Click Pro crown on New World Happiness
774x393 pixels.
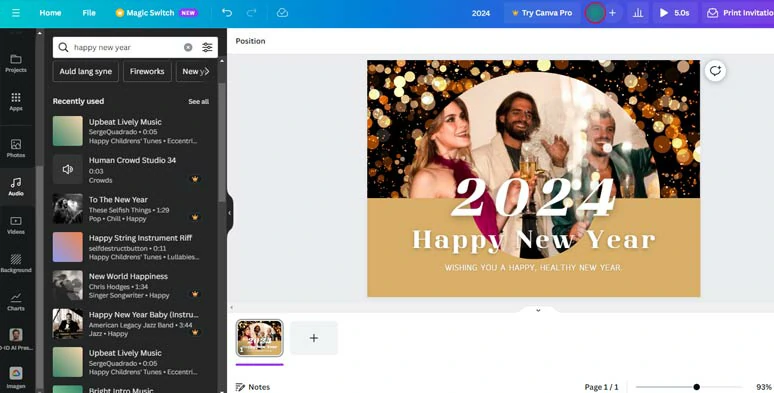click(195, 294)
